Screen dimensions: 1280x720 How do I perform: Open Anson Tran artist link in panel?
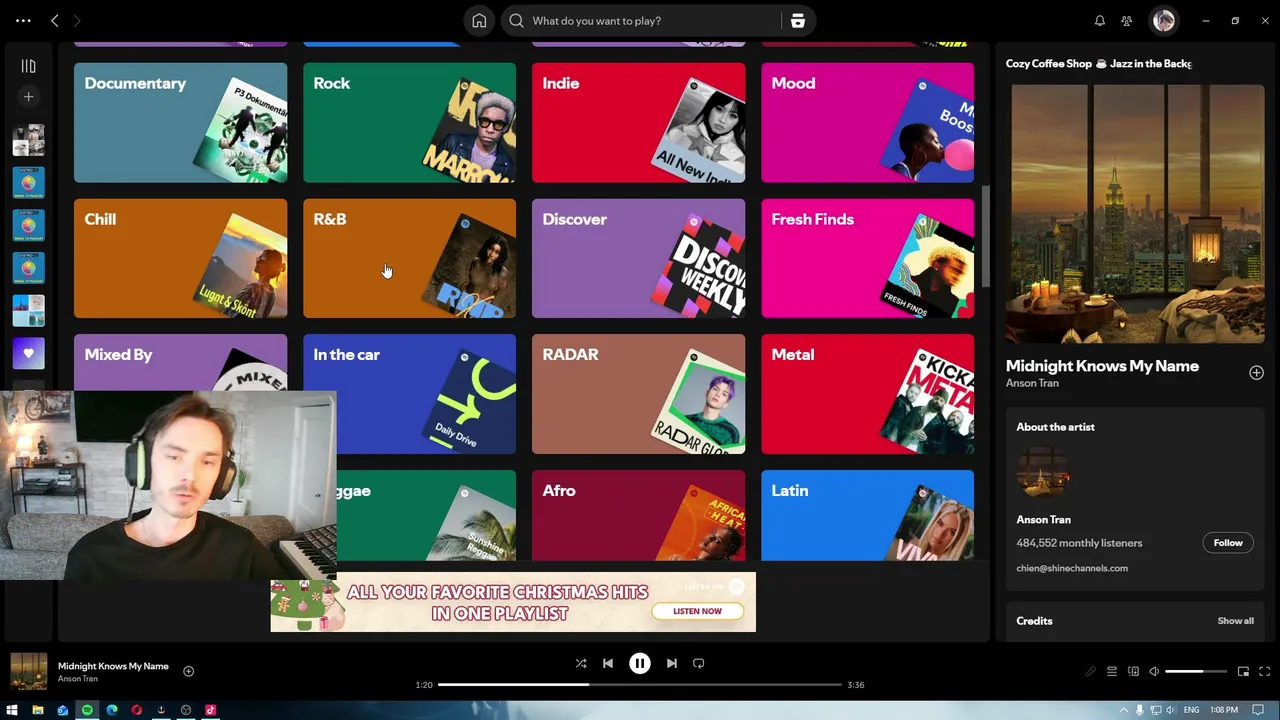point(1032,383)
